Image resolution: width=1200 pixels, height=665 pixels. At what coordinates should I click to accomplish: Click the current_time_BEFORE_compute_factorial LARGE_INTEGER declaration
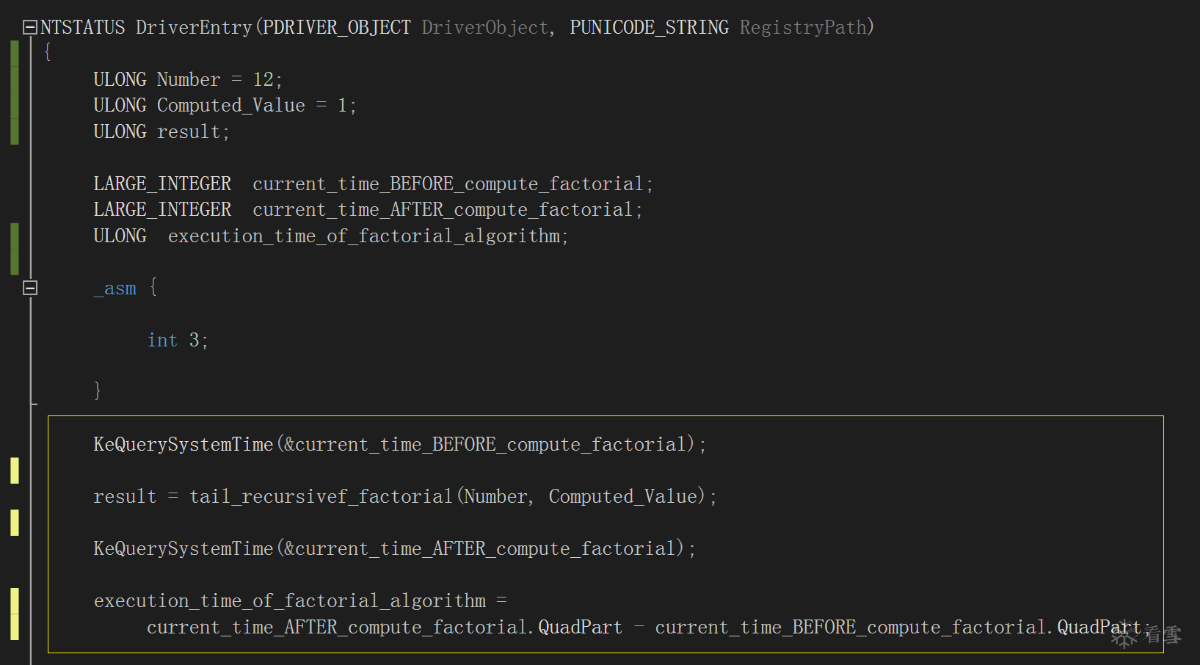coord(447,184)
